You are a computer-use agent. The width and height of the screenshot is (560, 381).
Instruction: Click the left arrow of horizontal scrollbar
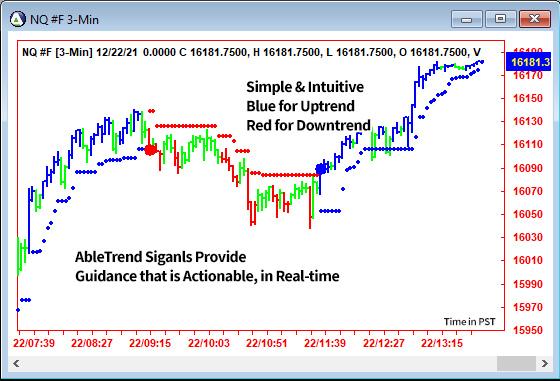click(16, 364)
